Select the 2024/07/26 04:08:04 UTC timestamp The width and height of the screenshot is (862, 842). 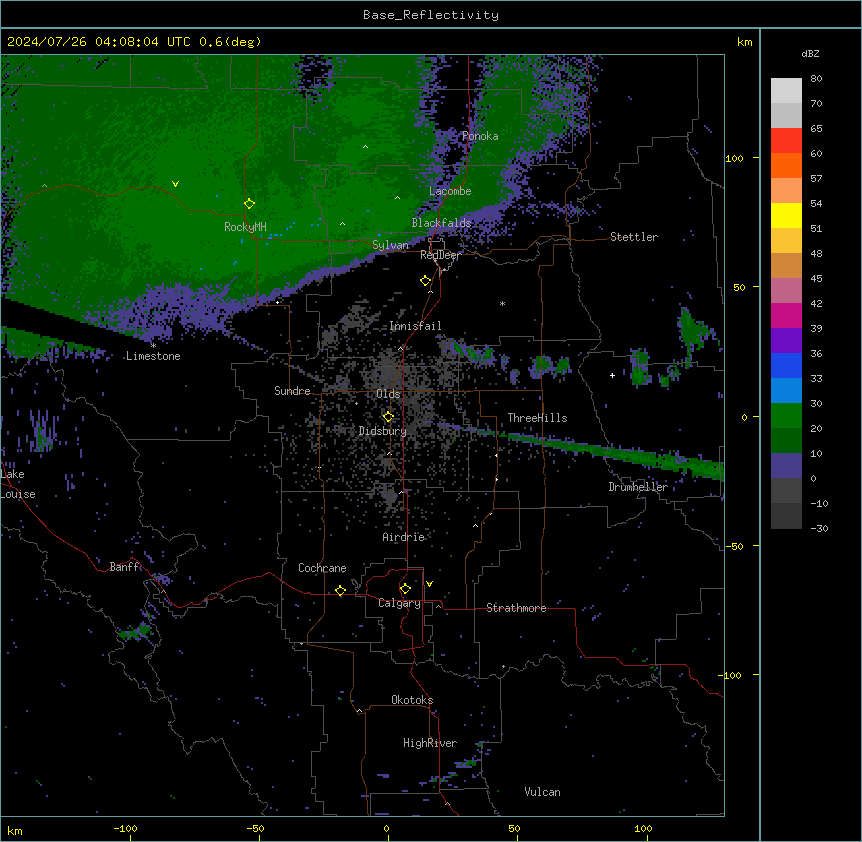[99, 42]
